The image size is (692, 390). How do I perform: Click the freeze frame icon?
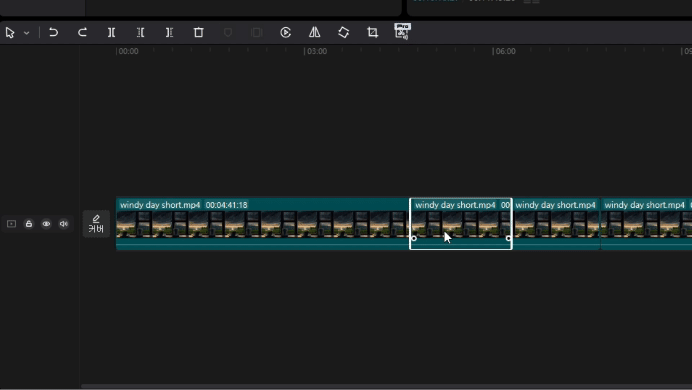coord(256,33)
